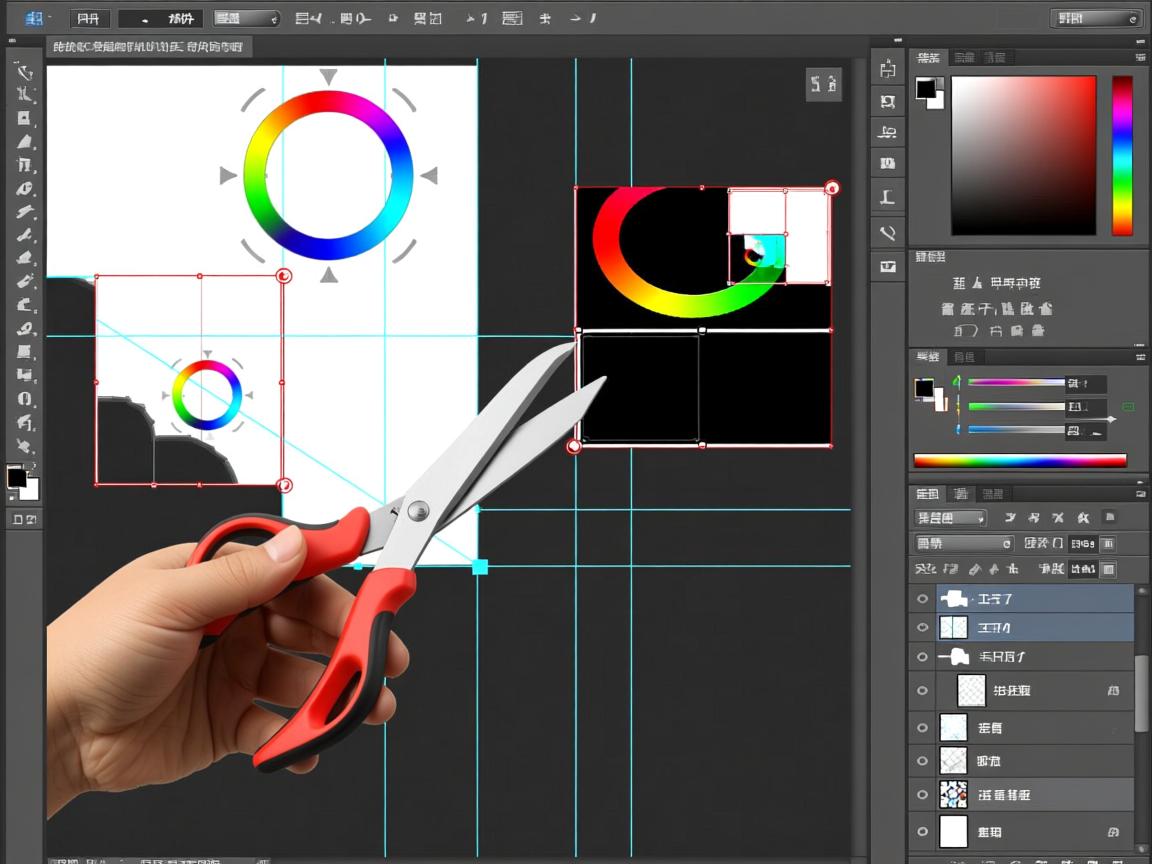
Task: Hide the topmost layer via eye icon
Action: (x=922, y=599)
